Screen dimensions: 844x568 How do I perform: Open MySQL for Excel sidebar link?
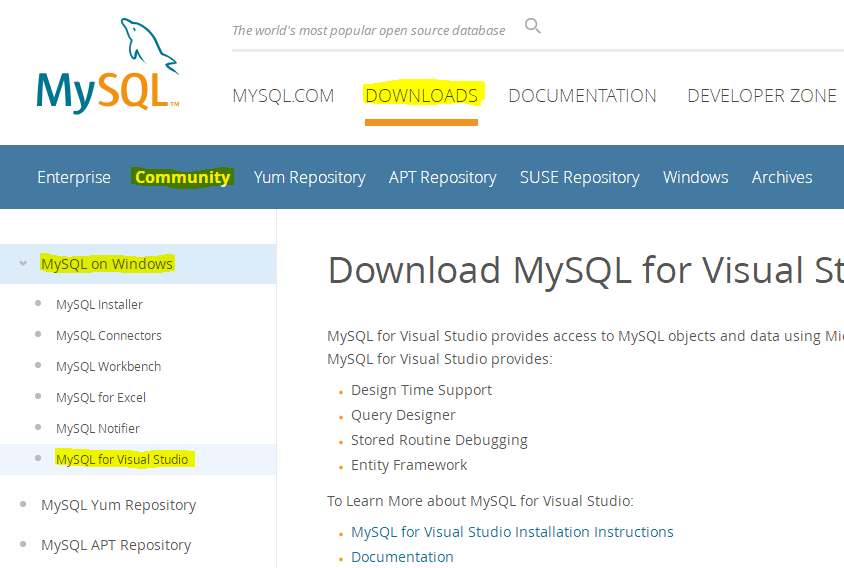coord(101,398)
